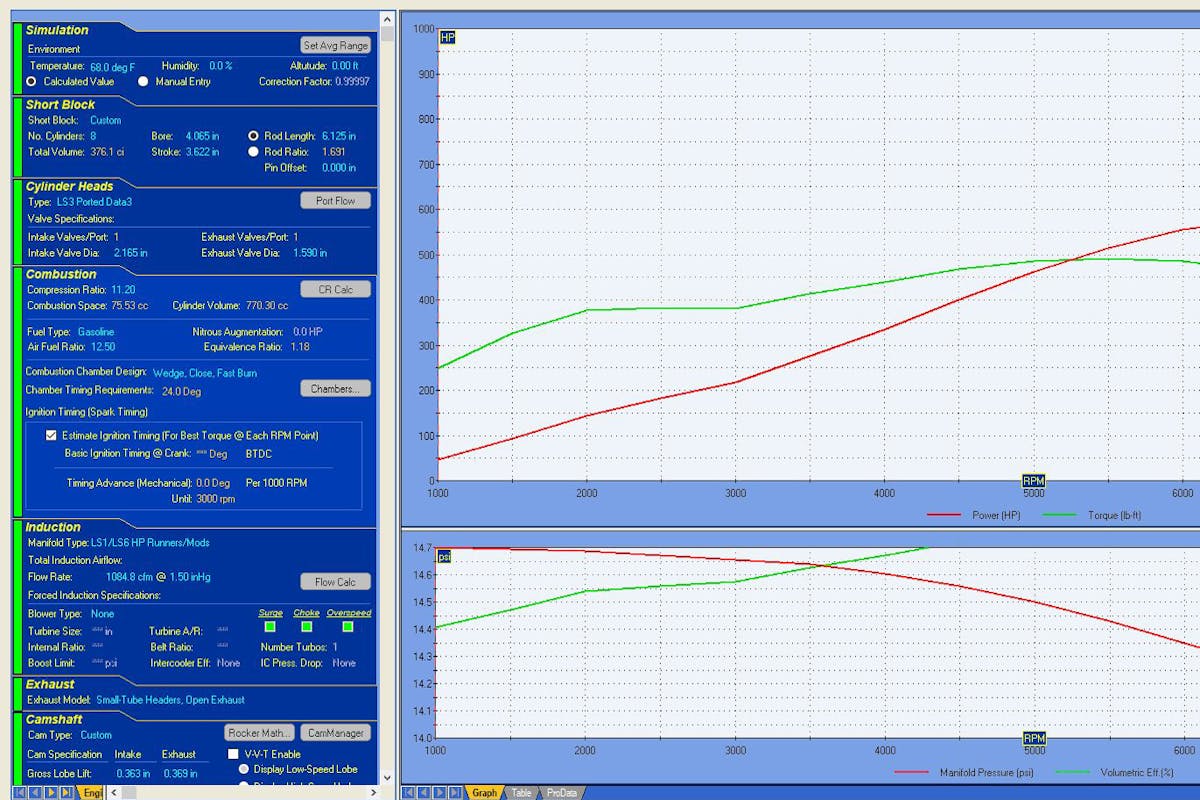Open Fuel Type Gasoline dropdown
Screen dimensions: 1200x800
click(96, 332)
